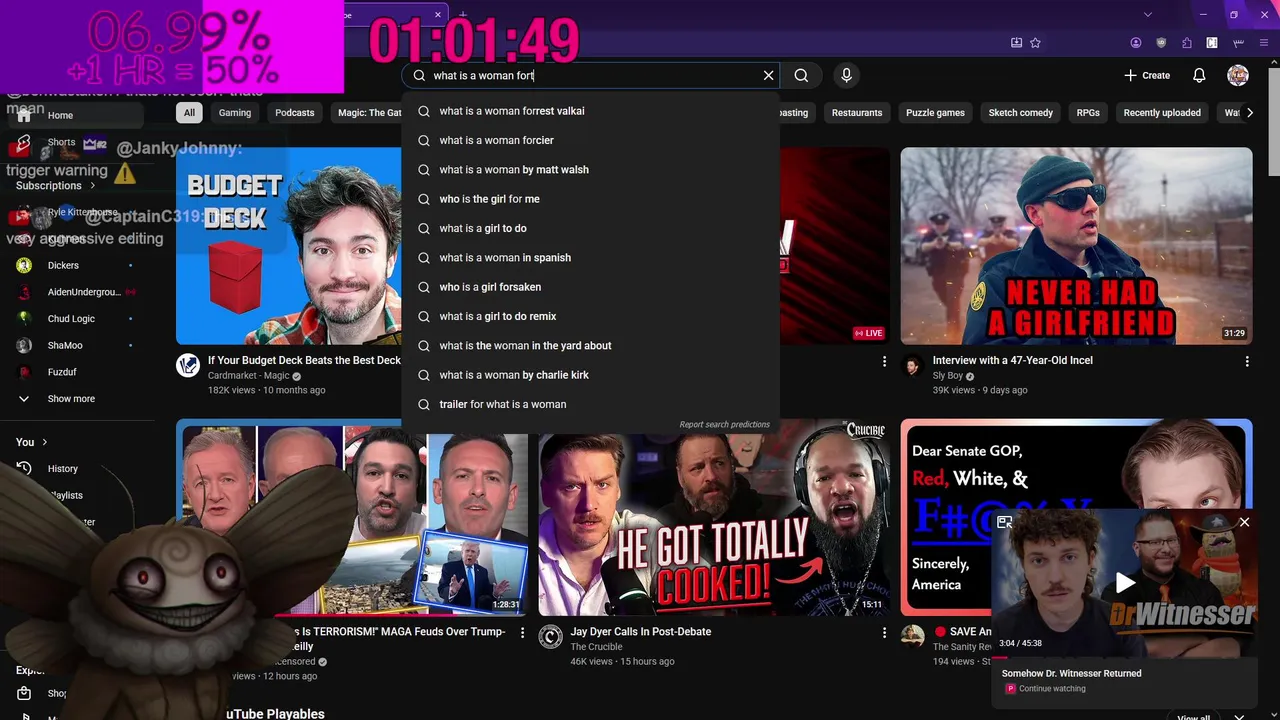Expand the You section chevron
Viewport: 1280px width, 720px height.
pyautogui.click(x=45, y=442)
